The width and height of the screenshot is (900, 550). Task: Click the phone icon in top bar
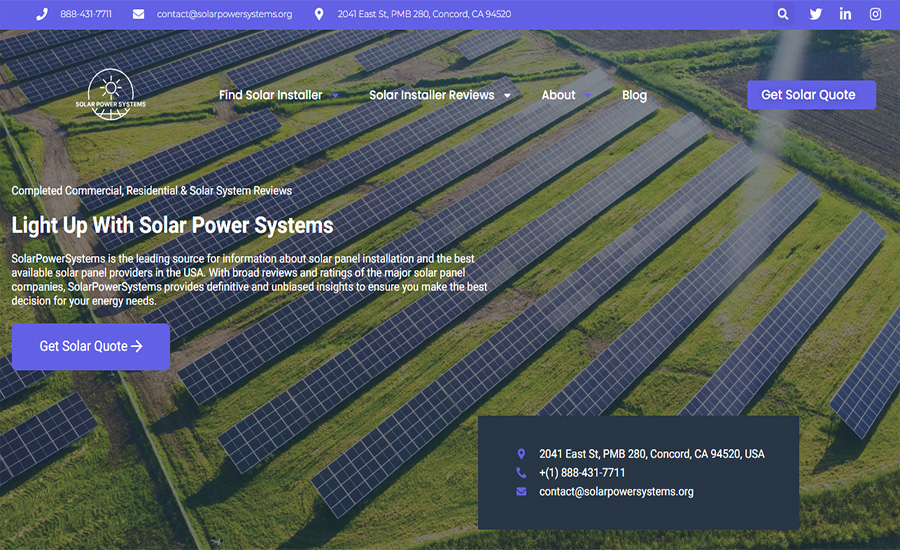[x=42, y=14]
